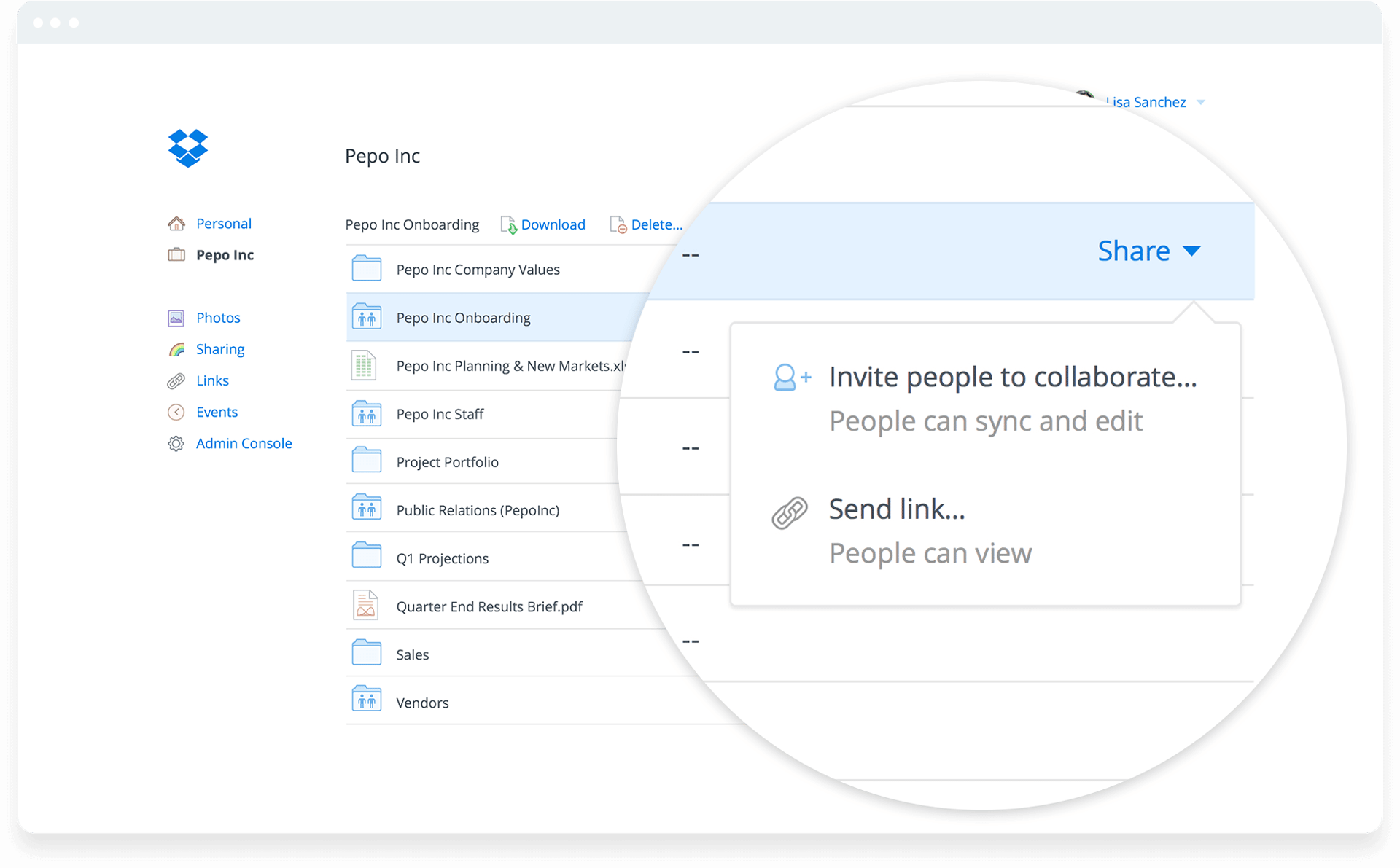Click the Download file icon
1400x868 pixels.
(x=508, y=225)
